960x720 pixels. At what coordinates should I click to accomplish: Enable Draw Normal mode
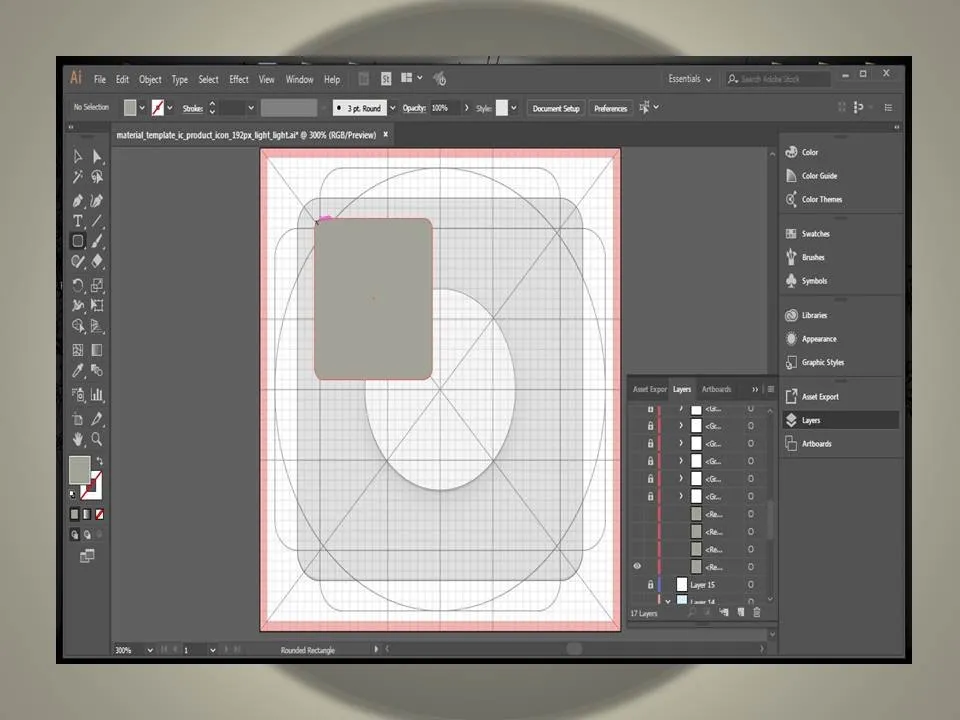[x=74, y=534]
